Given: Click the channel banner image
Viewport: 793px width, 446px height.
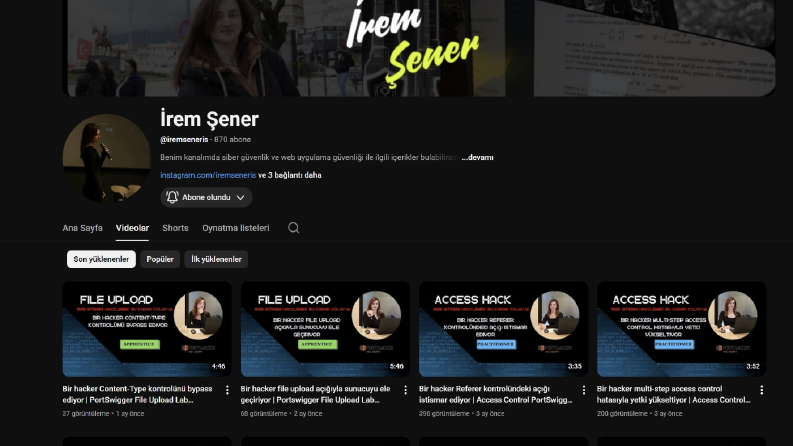Looking at the screenshot, I should coord(419,48).
